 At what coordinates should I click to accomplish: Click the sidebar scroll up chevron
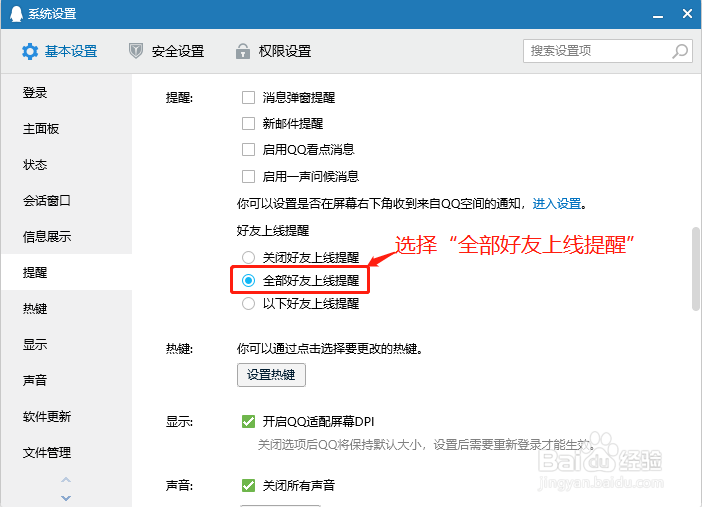point(66,480)
